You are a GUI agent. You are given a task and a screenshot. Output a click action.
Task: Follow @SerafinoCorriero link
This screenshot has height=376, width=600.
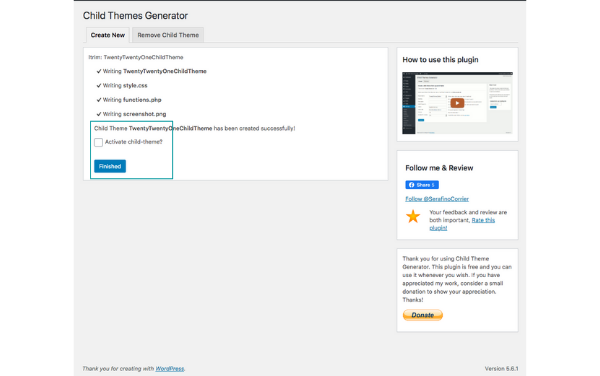click(437, 199)
